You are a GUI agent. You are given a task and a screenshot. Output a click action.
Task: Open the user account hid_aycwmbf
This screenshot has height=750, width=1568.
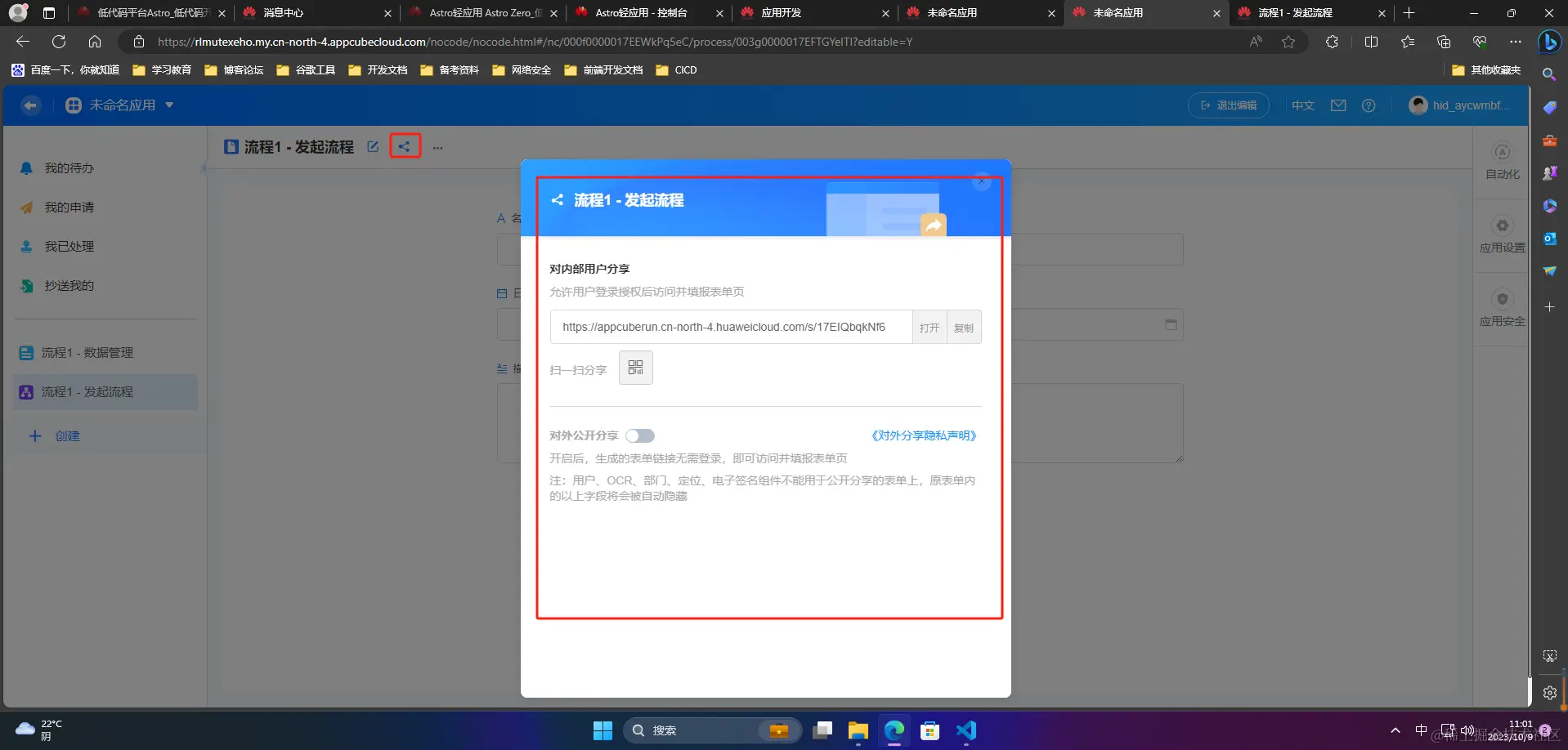[x=1461, y=105]
